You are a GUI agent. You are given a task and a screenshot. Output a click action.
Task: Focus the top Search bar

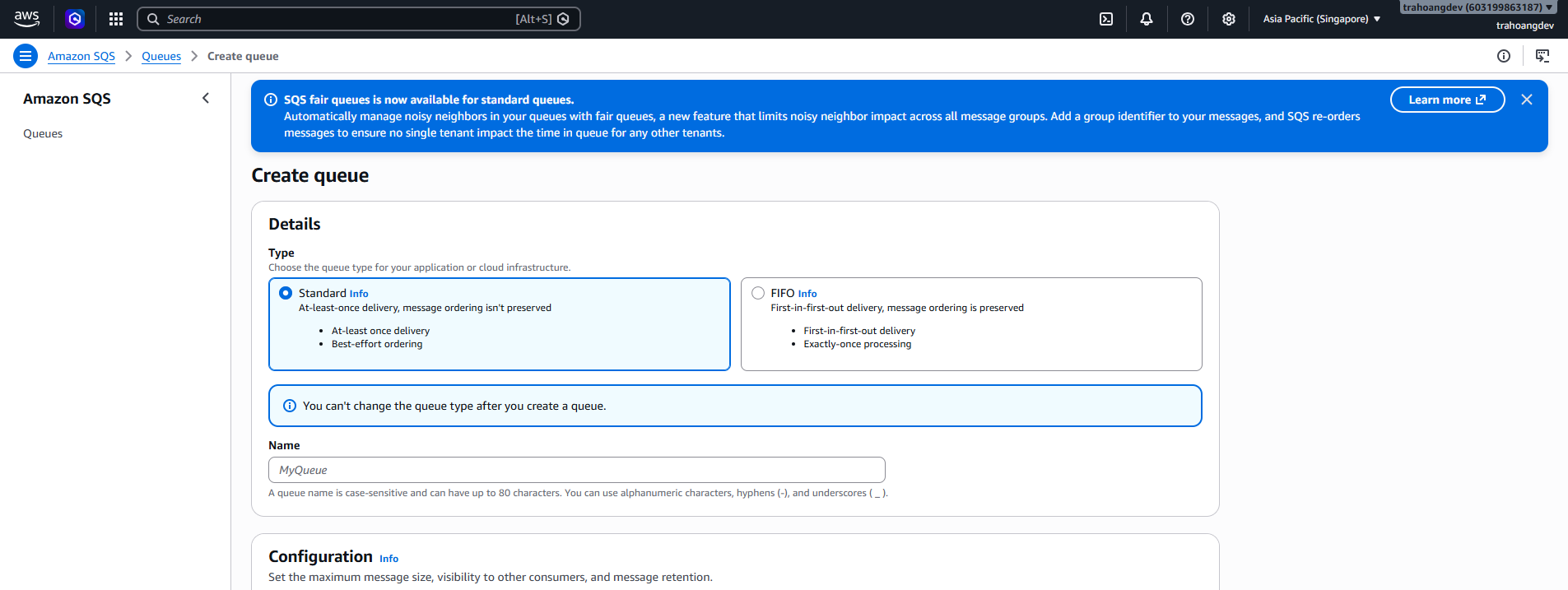pyautogui.click(x=359, y=19)
